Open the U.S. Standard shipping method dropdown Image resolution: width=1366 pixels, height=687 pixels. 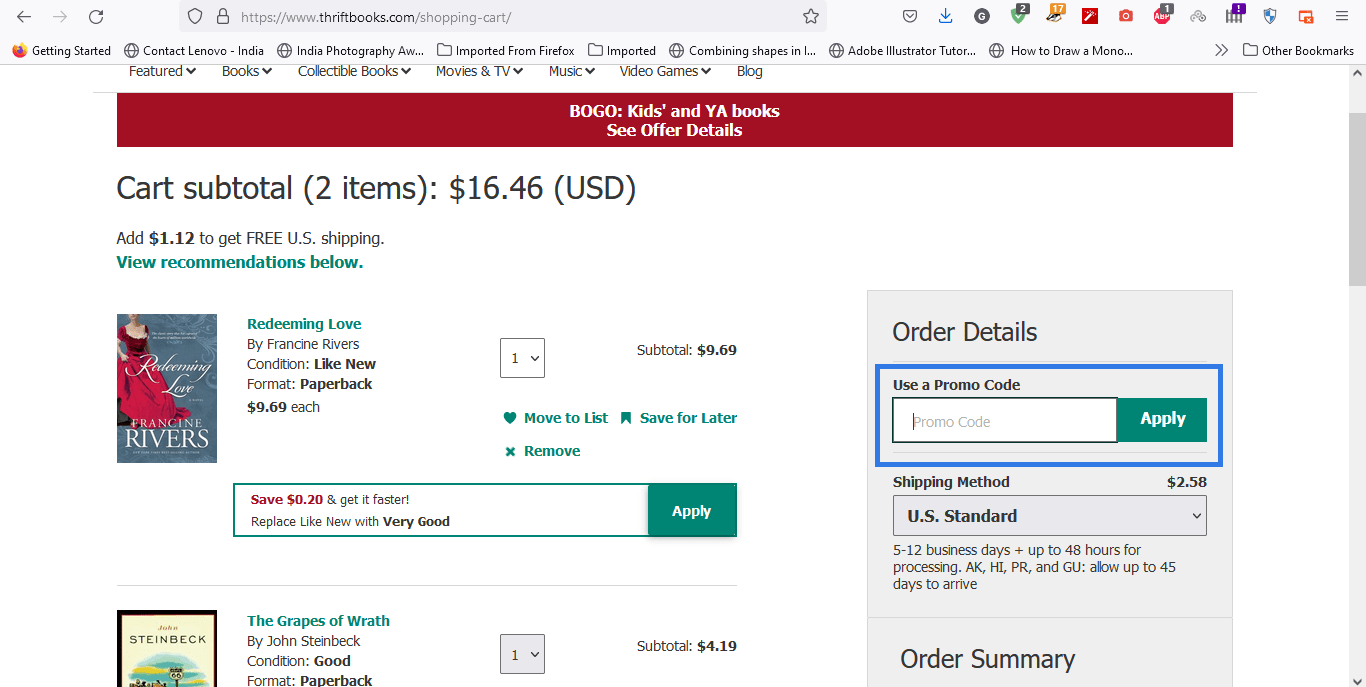click(x=1050, y=516)
